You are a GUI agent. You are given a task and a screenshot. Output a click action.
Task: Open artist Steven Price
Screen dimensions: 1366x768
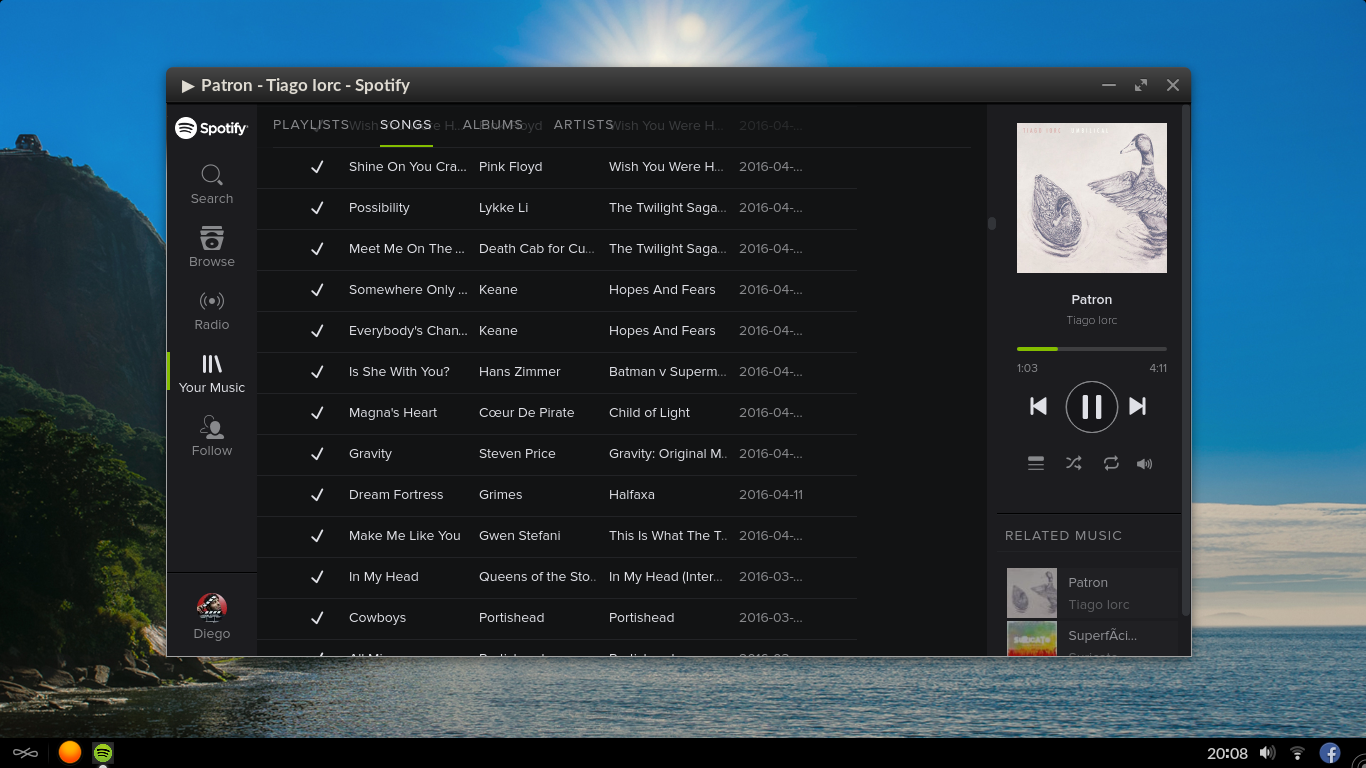pos(517,454)
